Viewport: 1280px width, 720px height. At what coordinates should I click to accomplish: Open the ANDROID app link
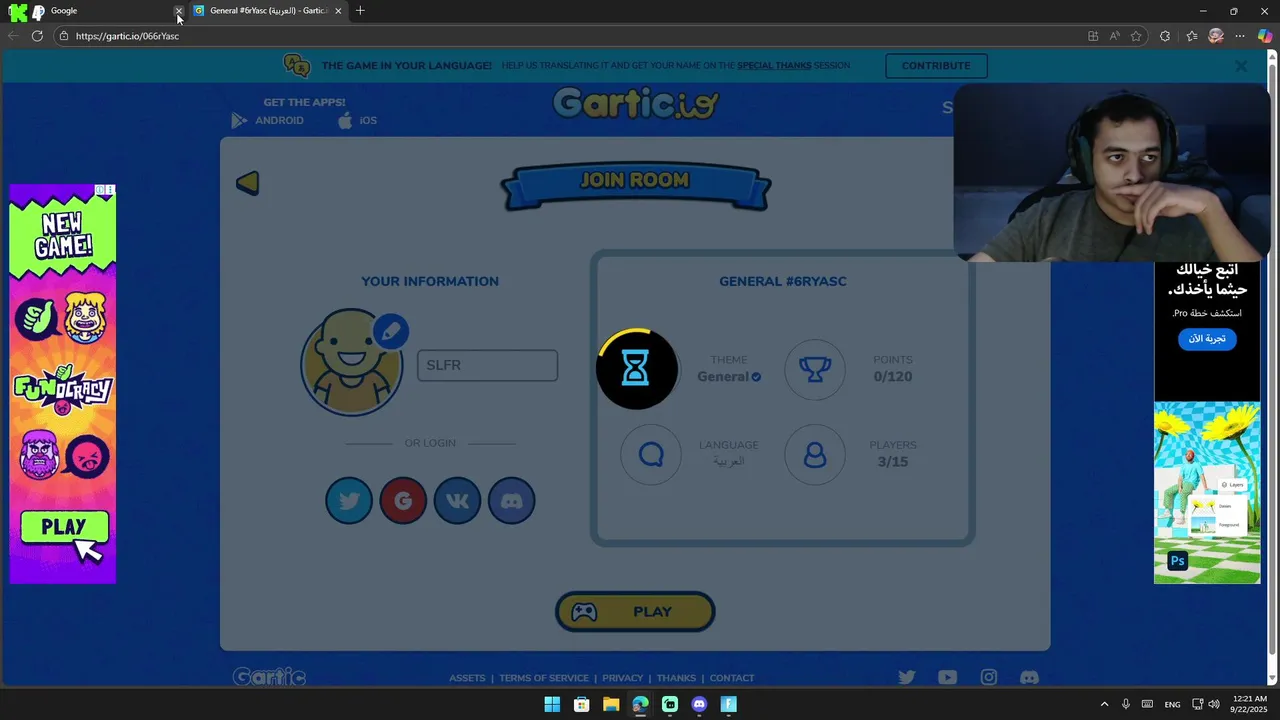(x=268, y=120)
